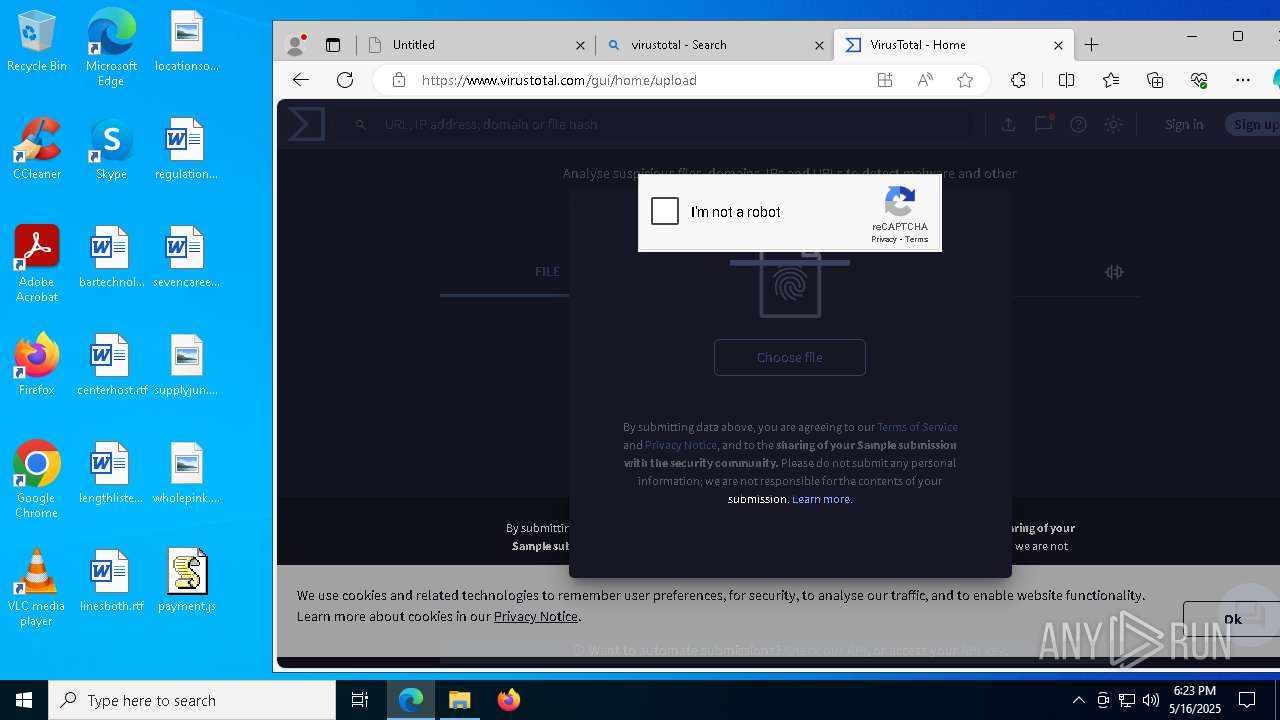Open the Favorites list
This screenshot has height=720, width=1280.
click(x=1111, y=80)
